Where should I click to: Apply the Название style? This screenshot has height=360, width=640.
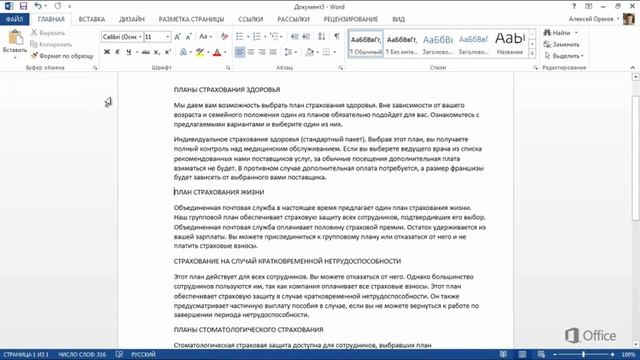[x=510, y=44]
